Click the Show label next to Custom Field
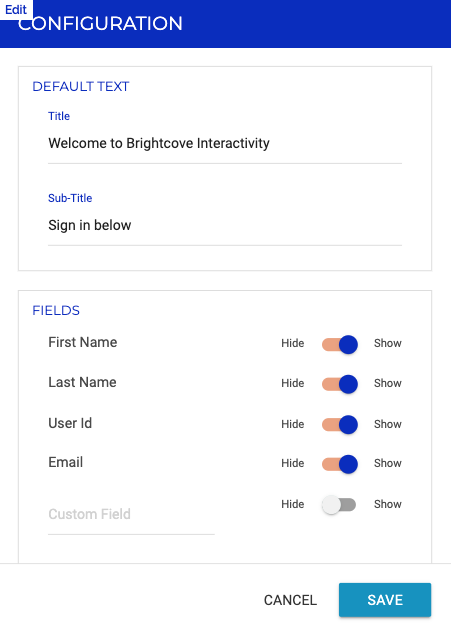Viewport: 451px width, 640px height. [x=388, y=504]
